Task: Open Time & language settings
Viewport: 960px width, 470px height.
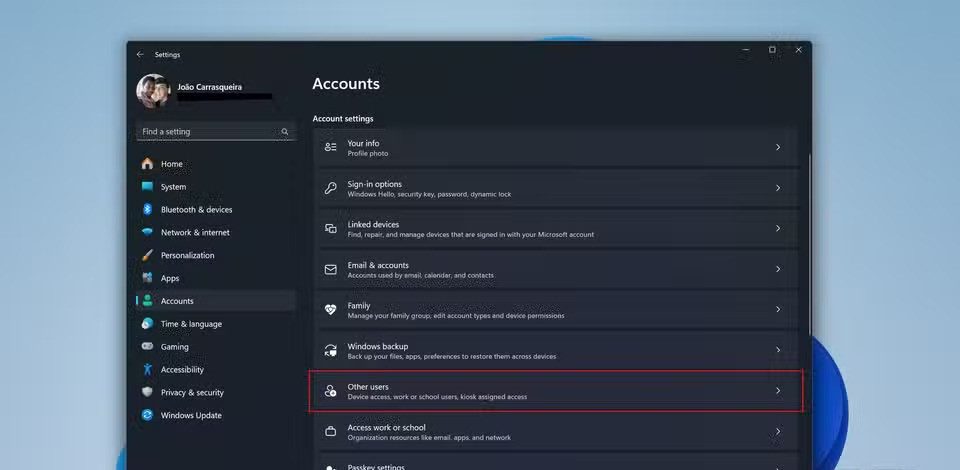Action: 216,324
